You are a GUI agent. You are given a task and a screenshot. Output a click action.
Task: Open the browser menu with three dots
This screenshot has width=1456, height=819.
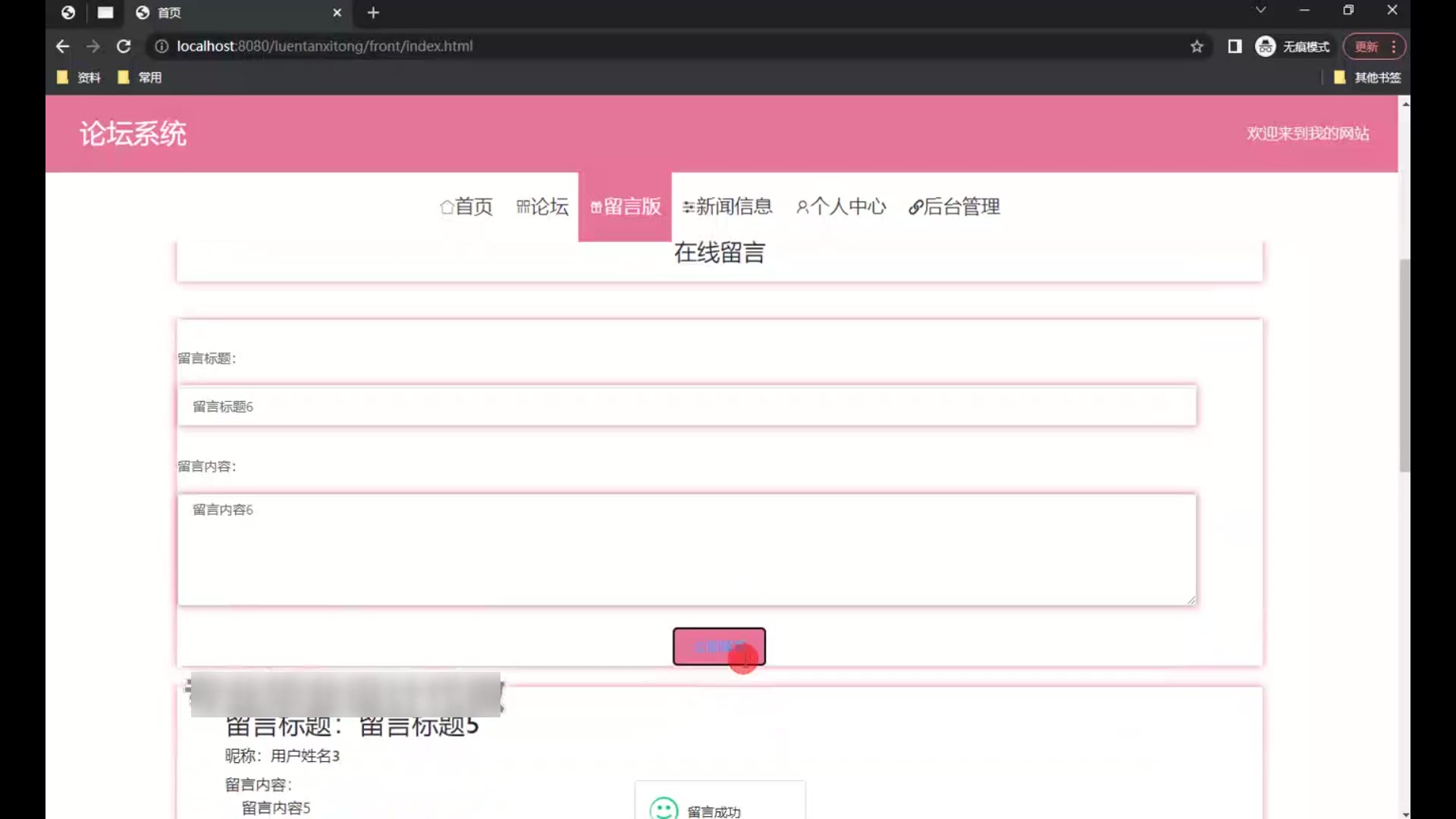(x=1394, y=46)
